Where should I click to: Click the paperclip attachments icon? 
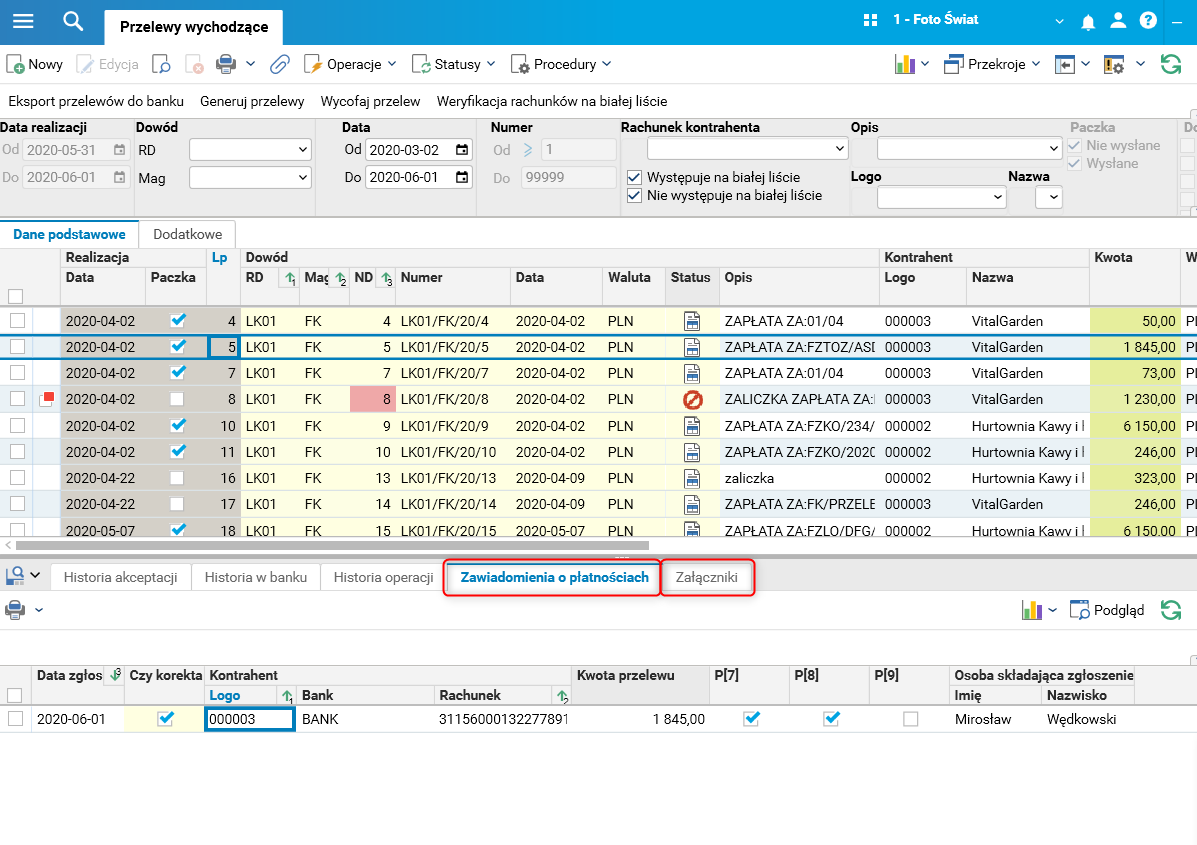(x=280, y=64)
